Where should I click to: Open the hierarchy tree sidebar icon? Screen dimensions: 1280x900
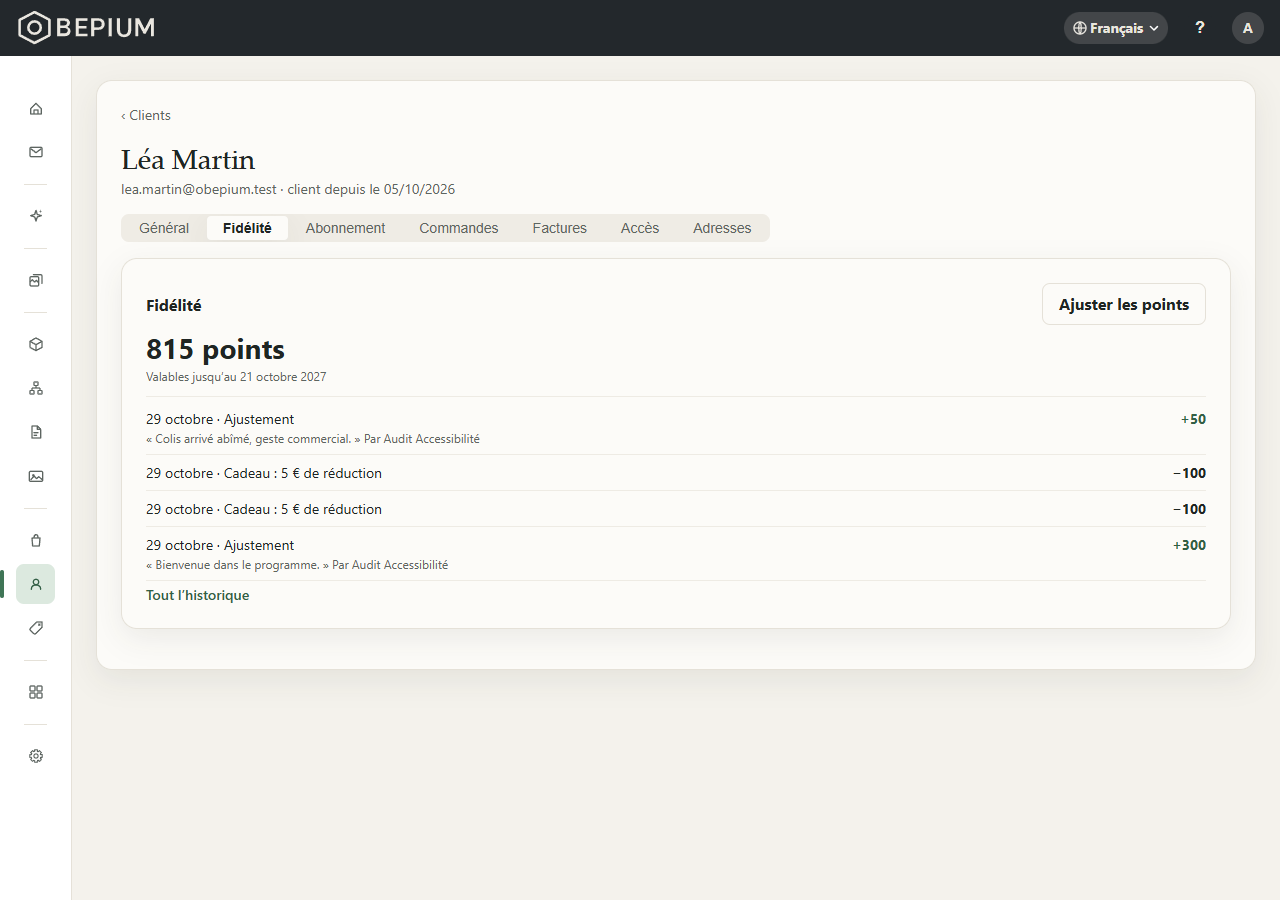(36, 388)
